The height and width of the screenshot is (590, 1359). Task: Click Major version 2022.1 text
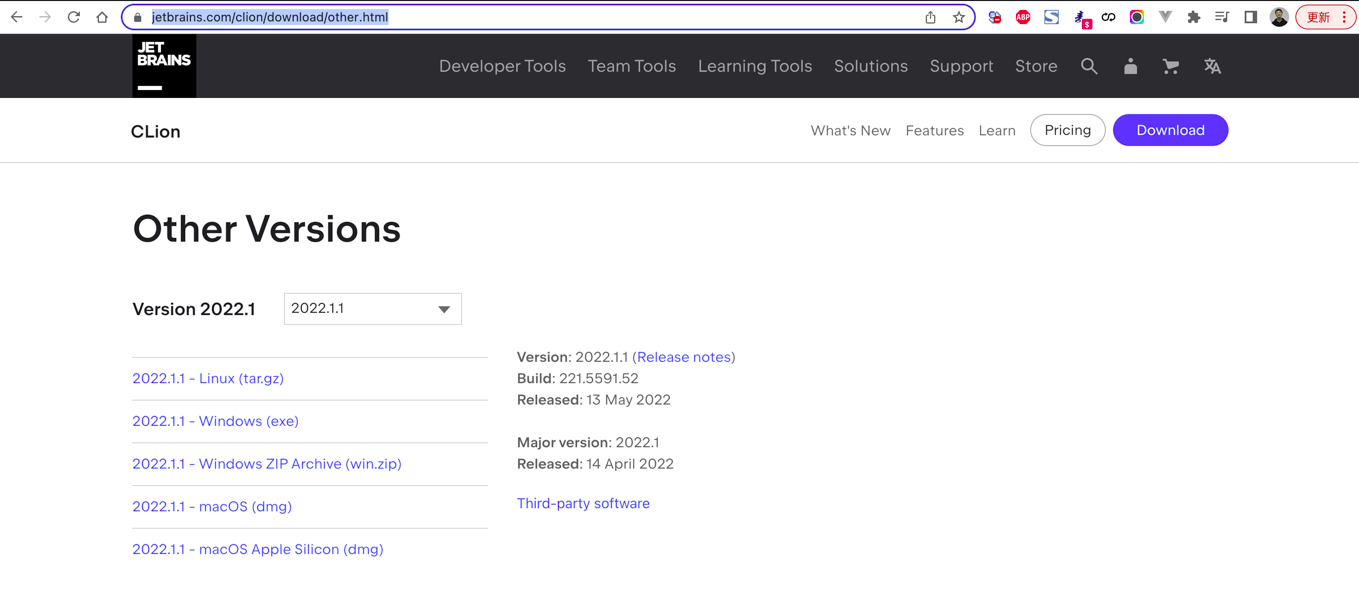pyautogui.click(x=588, y=442)
